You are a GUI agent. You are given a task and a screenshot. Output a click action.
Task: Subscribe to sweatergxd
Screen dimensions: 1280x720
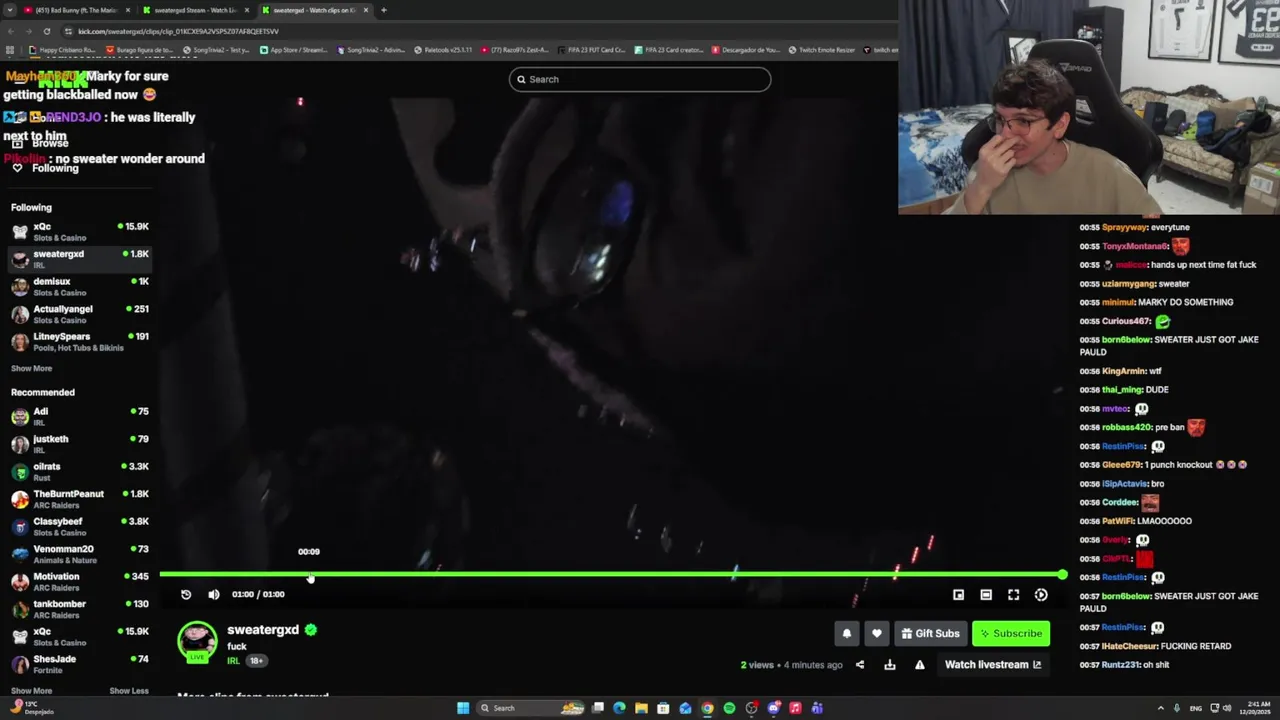1011,633
